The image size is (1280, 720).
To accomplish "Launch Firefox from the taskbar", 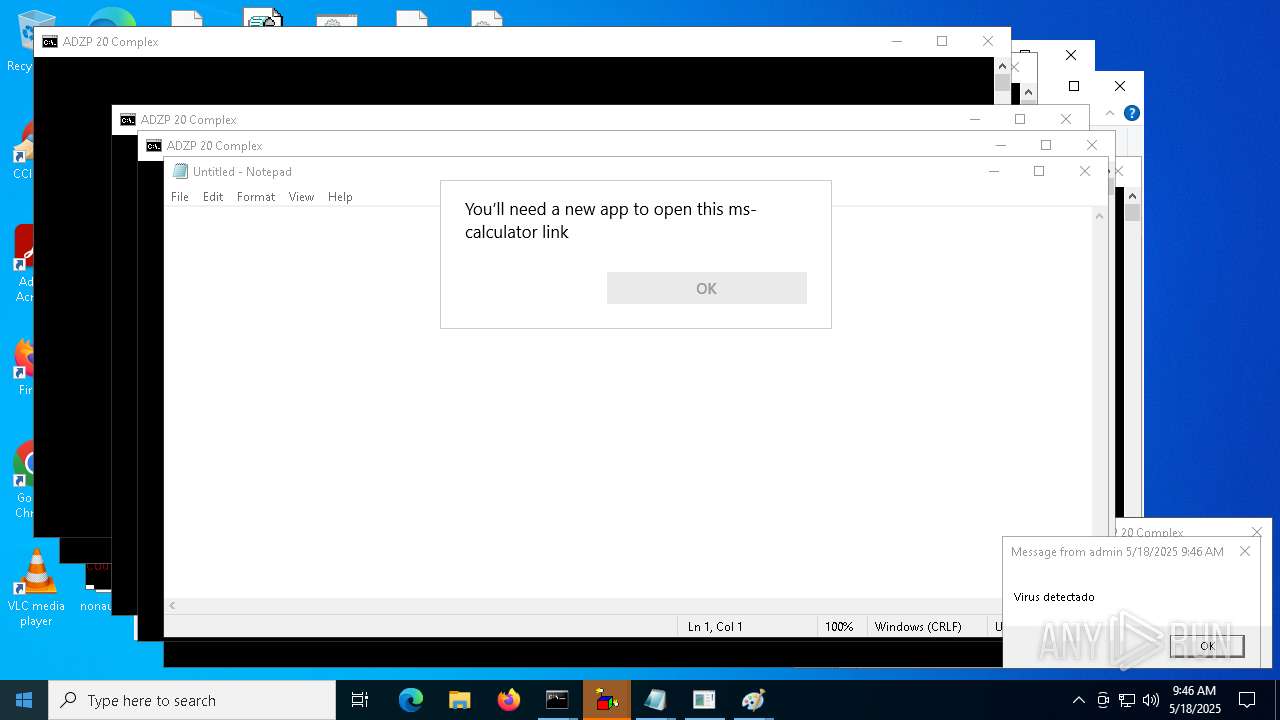I will pyautogui.click(x=508, y=700).
